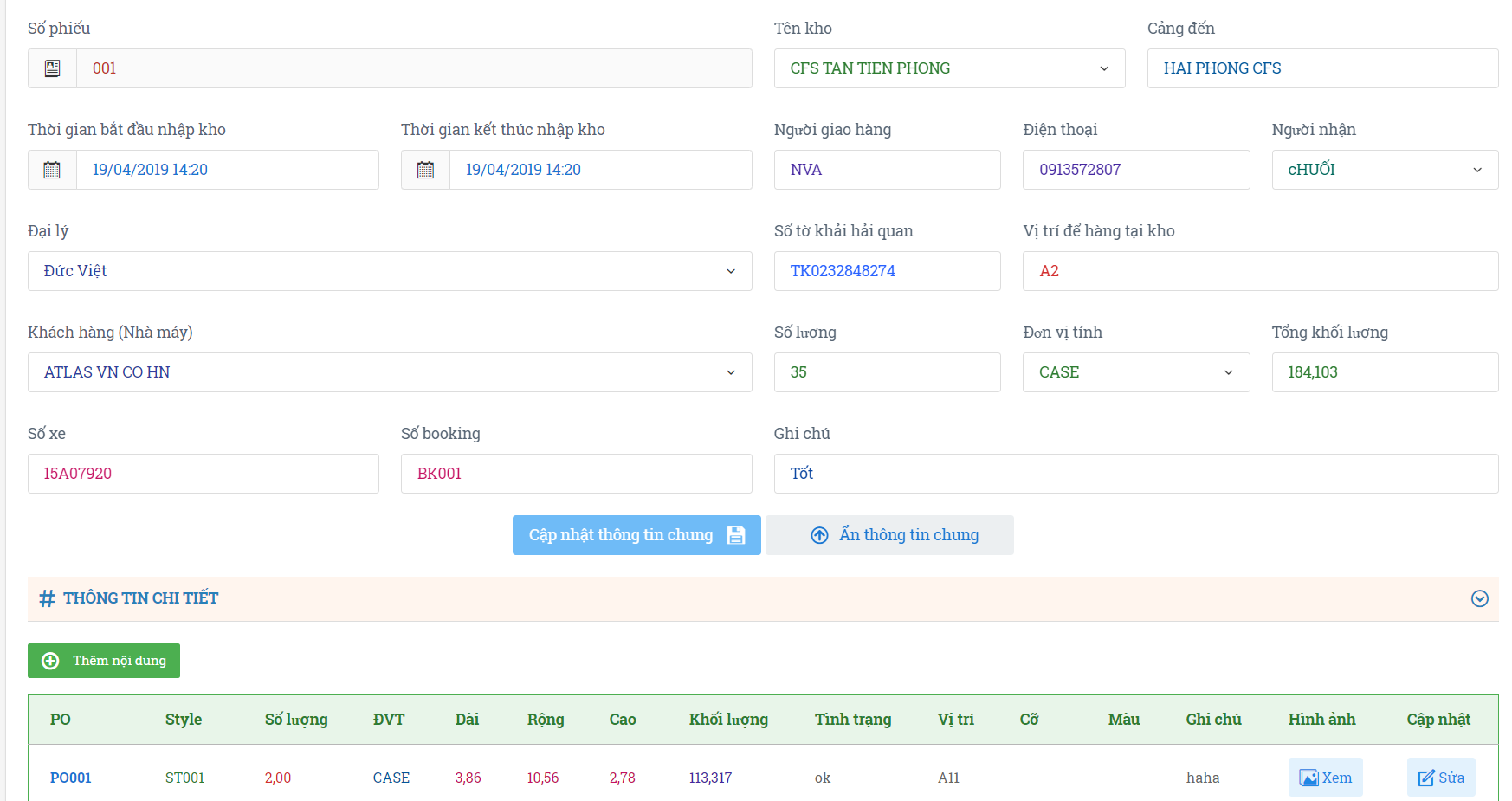
Task: Click the hash icon beside Thông tin chi tiết
Action: 47,598
